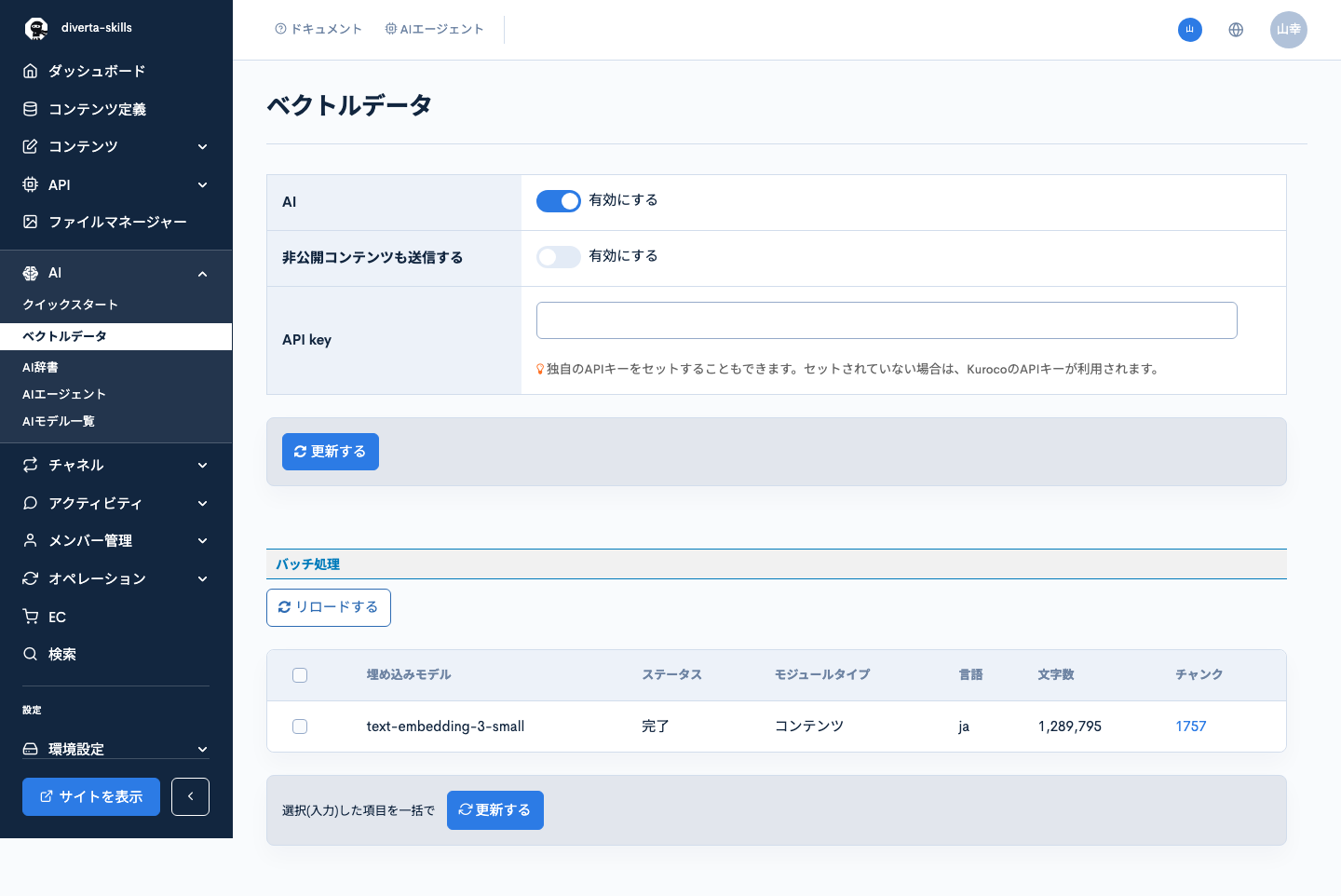1341x896 pixels.
Task: Click the モジュールタイプ column header
Action: pyautogui.click(x=822, y=674)
